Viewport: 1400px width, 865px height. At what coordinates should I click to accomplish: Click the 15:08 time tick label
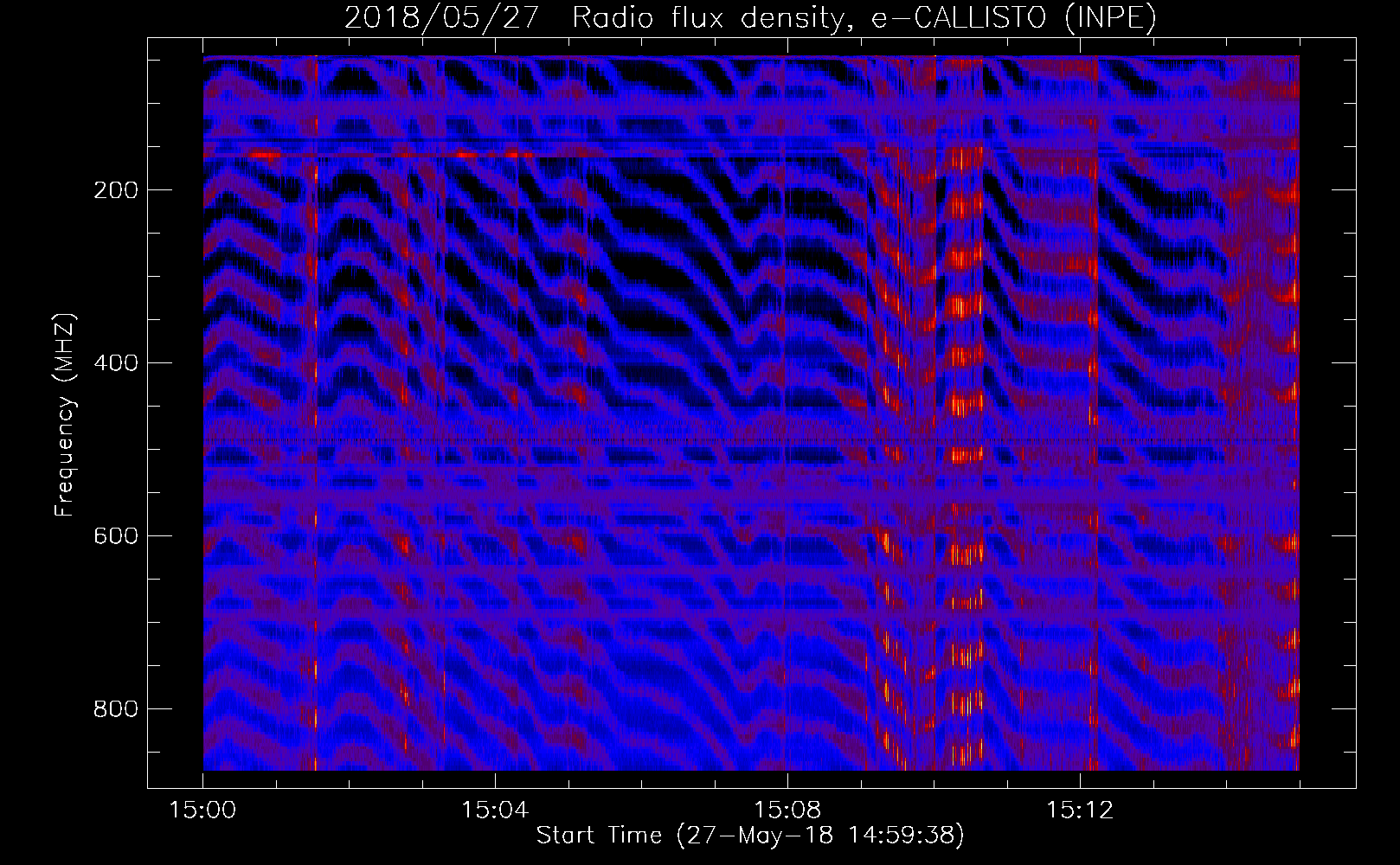pos(787,811)
